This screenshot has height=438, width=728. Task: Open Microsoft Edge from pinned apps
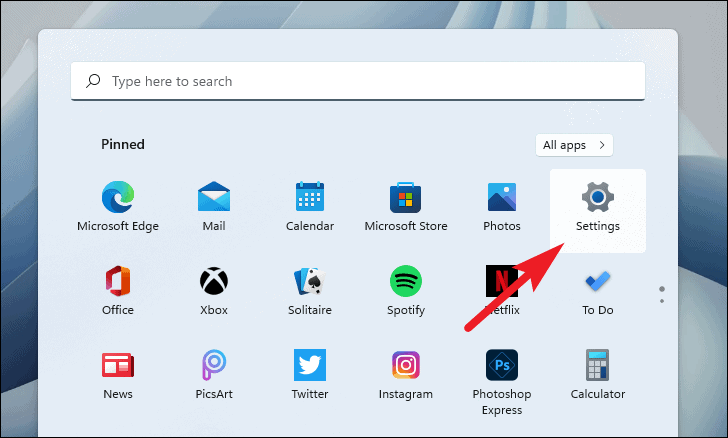(118, 207)
